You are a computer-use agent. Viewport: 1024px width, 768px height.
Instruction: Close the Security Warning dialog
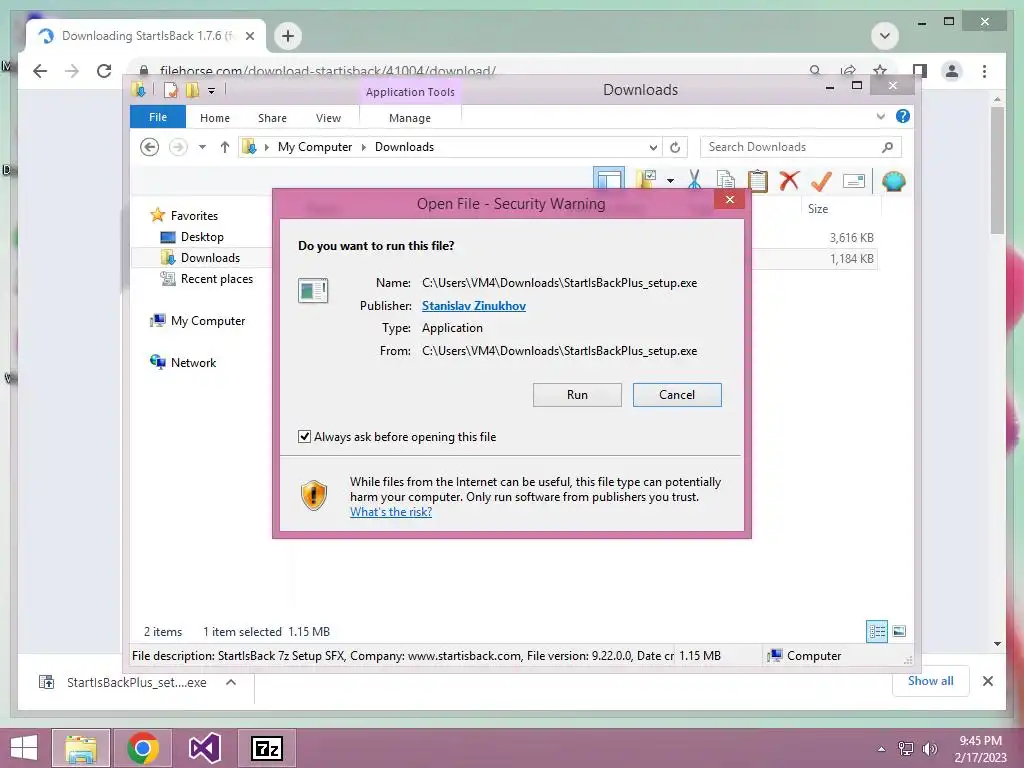[x=729, y=200]
